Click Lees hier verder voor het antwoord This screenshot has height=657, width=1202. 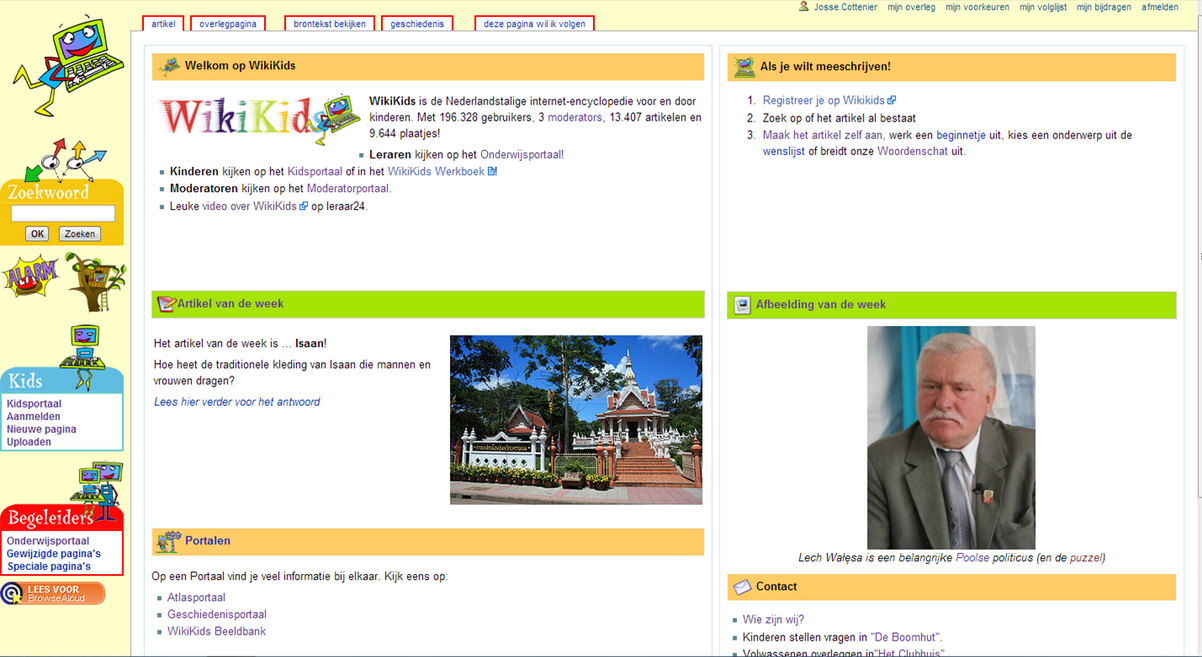point(237,402)
